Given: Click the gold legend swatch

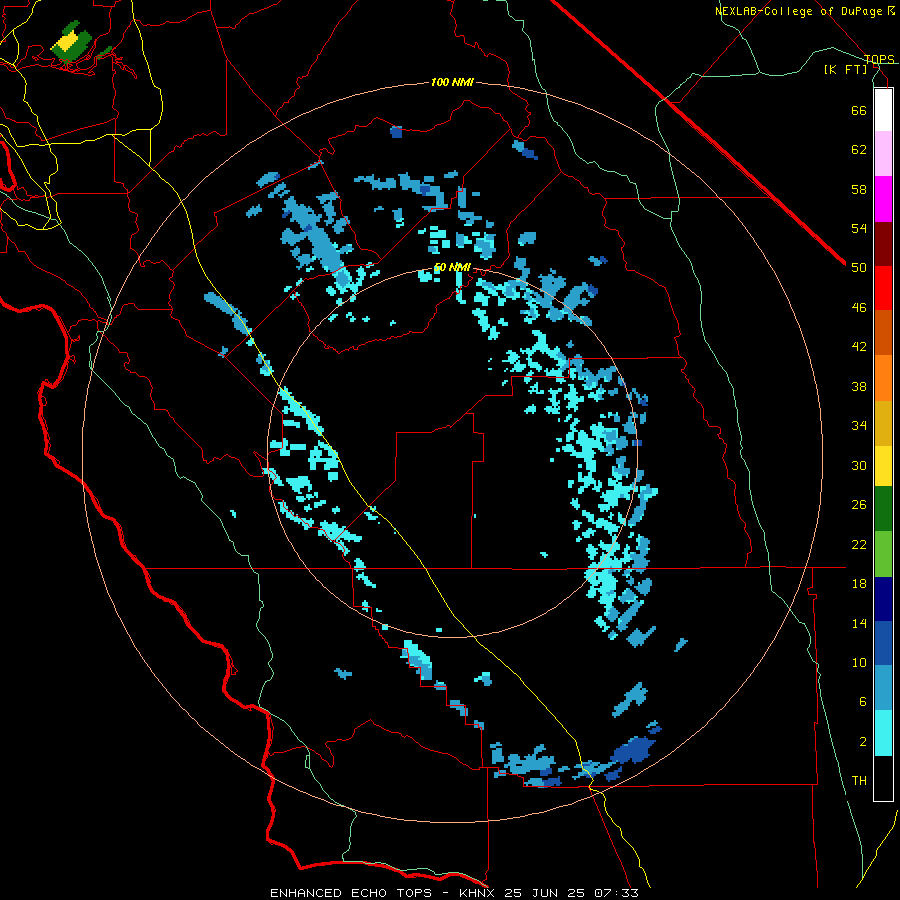Looking at the screenshot, I should coord(883,423).
